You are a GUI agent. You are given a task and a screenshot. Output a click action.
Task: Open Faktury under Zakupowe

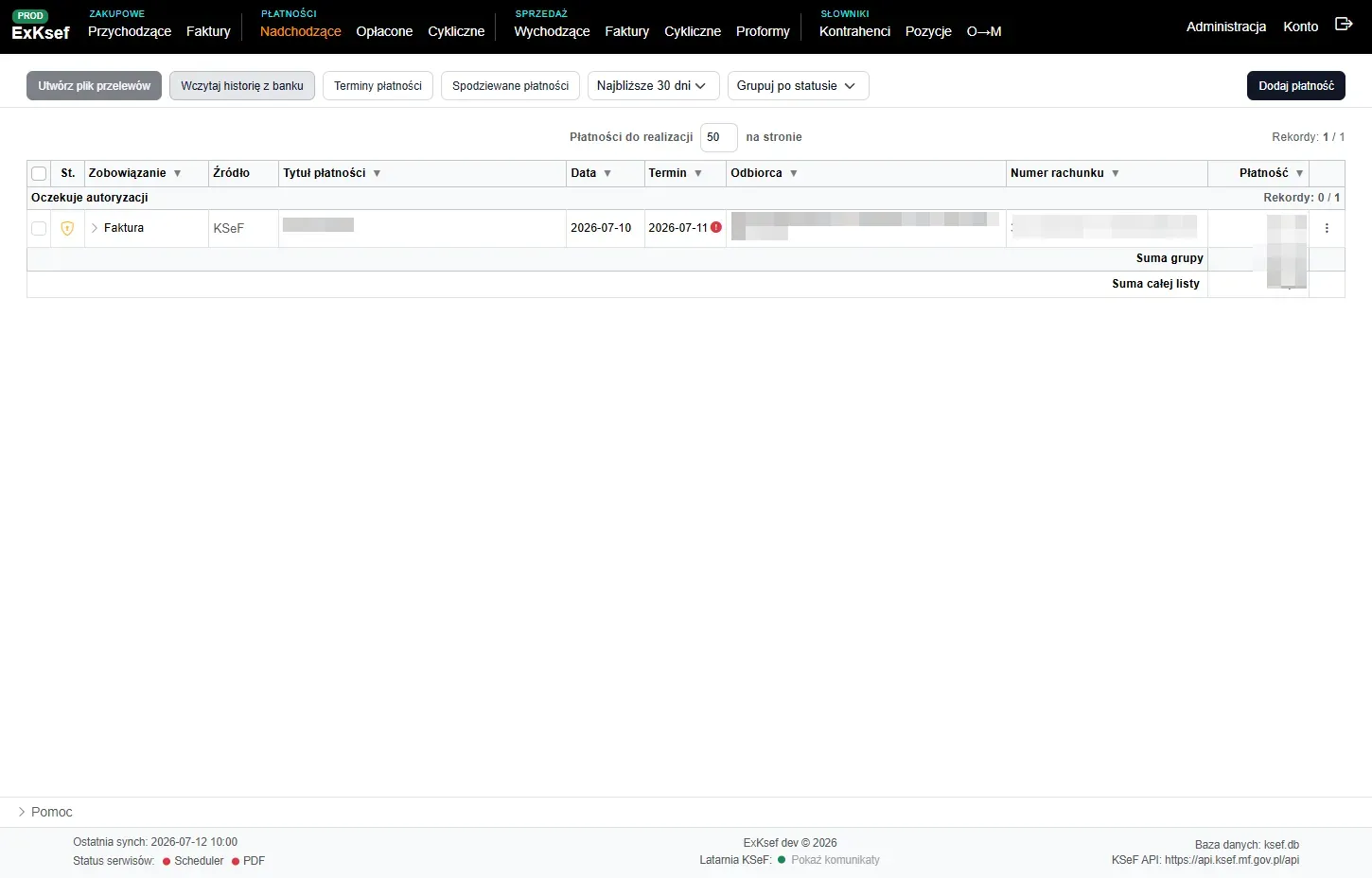tap(208, 31)
